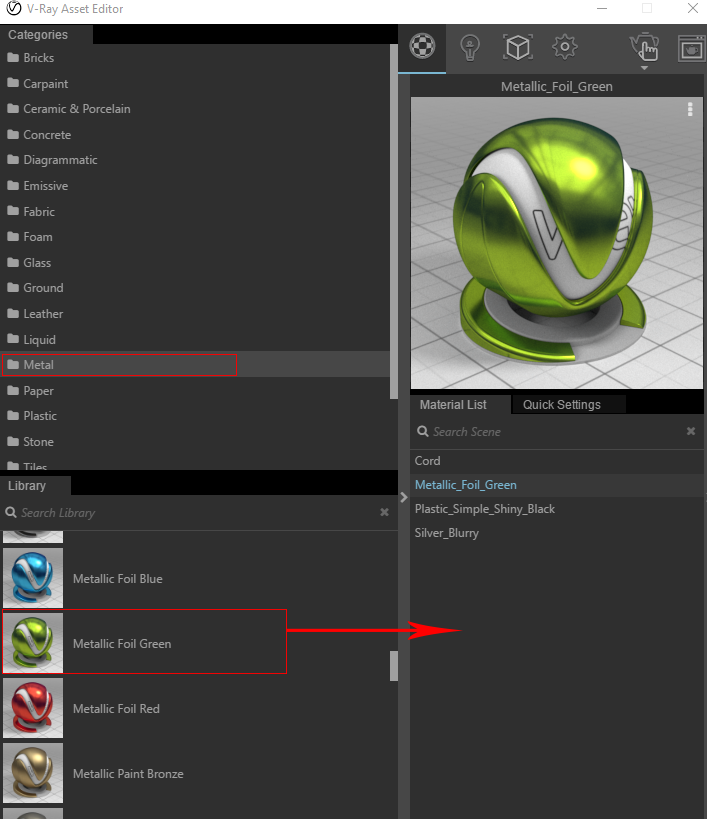
Task: Select Plastic_Simple_Shiny_Black material
Action: (557, 509)
